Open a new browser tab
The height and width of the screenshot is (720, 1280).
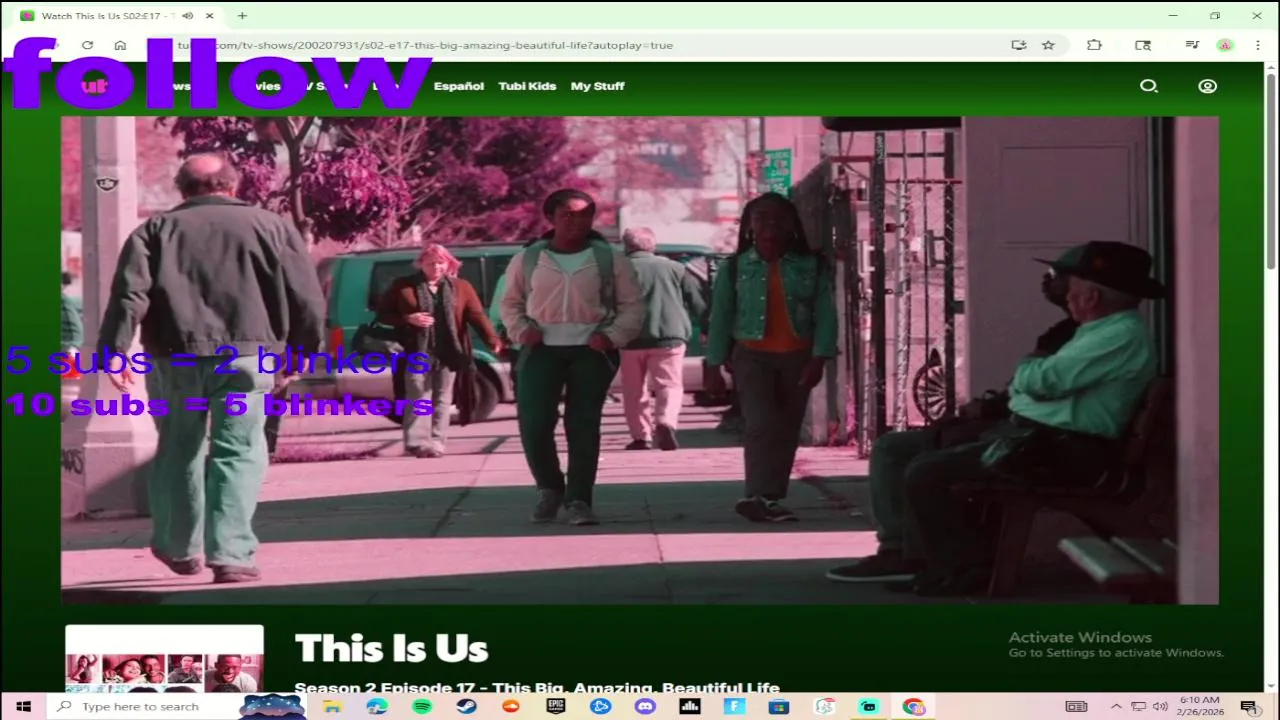242,16
